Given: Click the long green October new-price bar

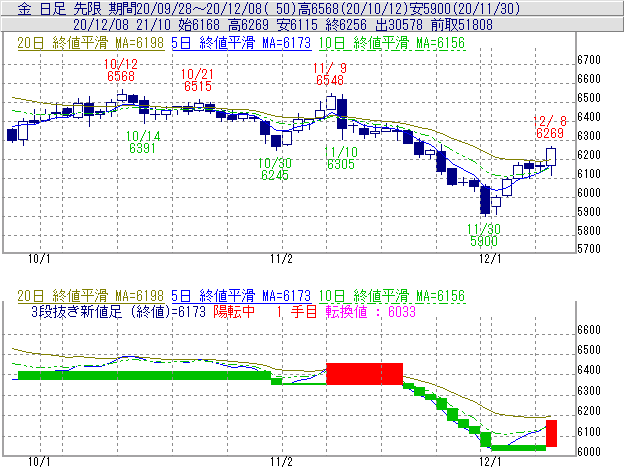Looking at the screenshot, I should pyautogui.click(x=144, y=375).
